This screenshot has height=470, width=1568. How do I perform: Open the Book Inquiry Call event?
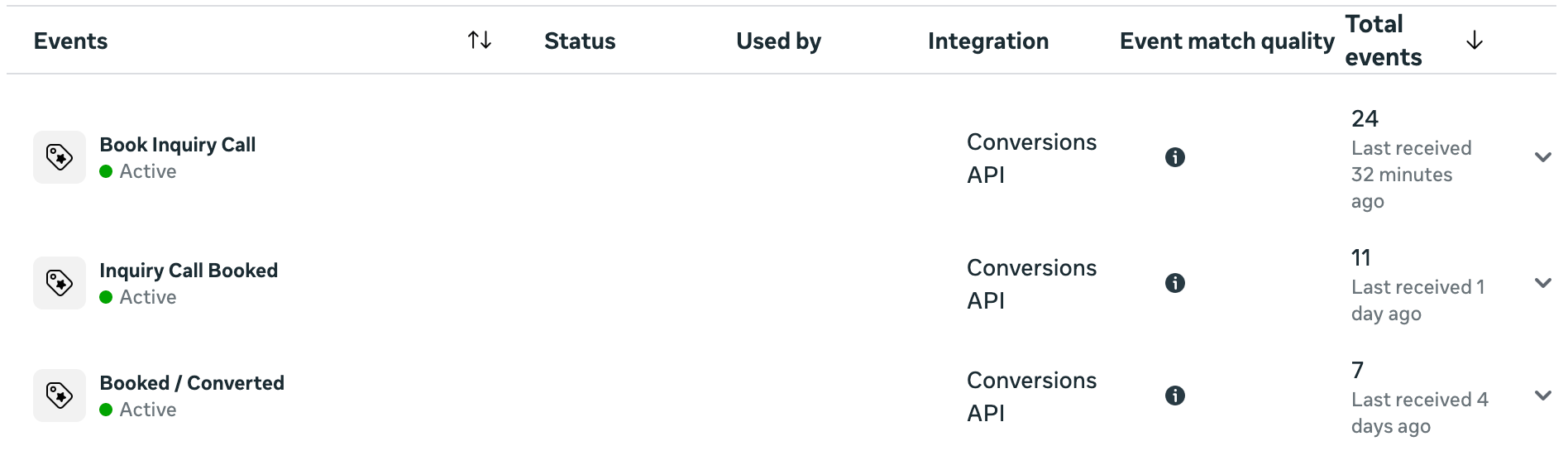(177, 145)
